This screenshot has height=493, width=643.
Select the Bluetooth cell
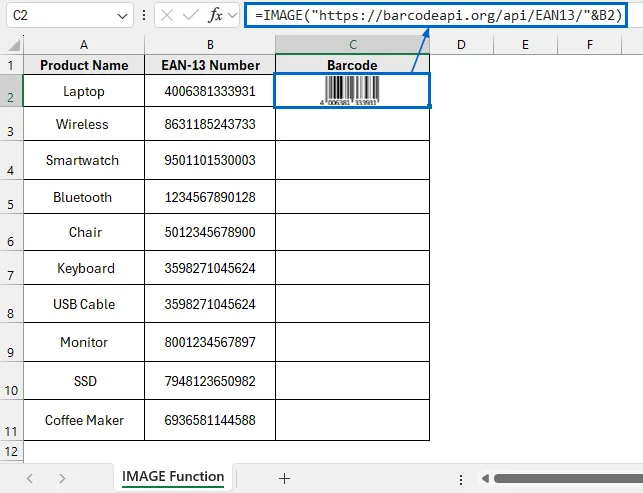84,197
